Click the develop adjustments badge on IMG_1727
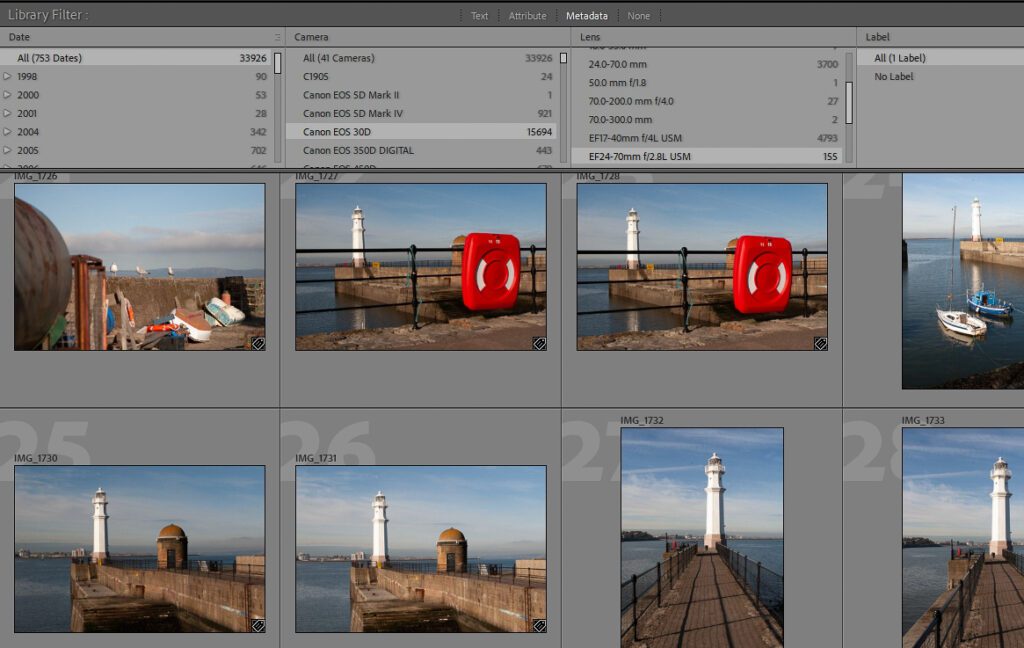The width and height of the screenshot is (1024, 648). coord(538,343)
